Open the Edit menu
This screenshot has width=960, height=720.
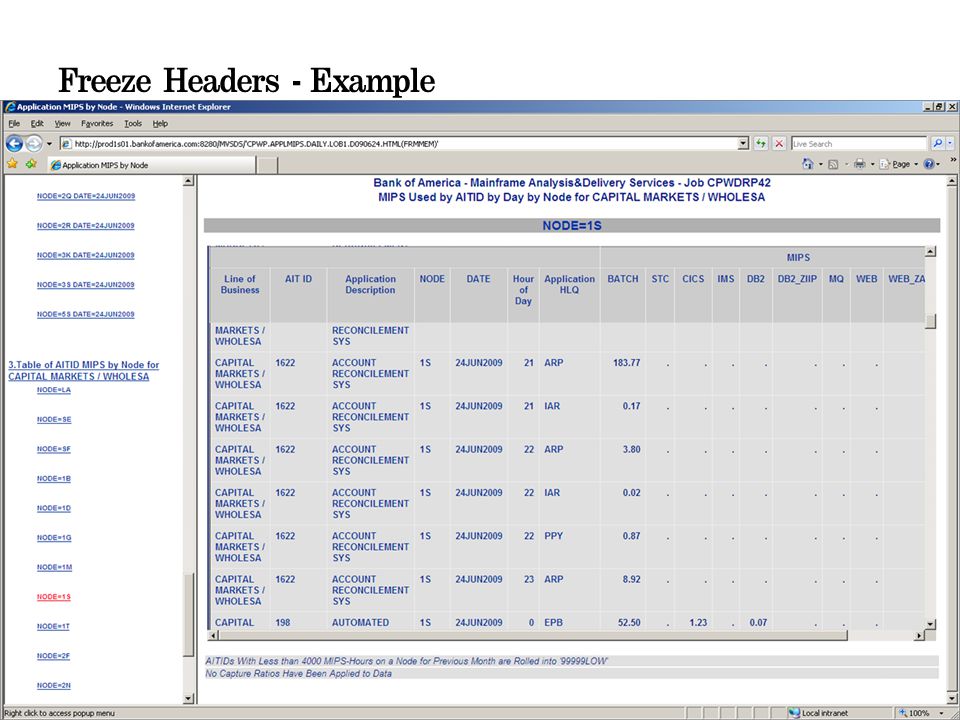36,124
